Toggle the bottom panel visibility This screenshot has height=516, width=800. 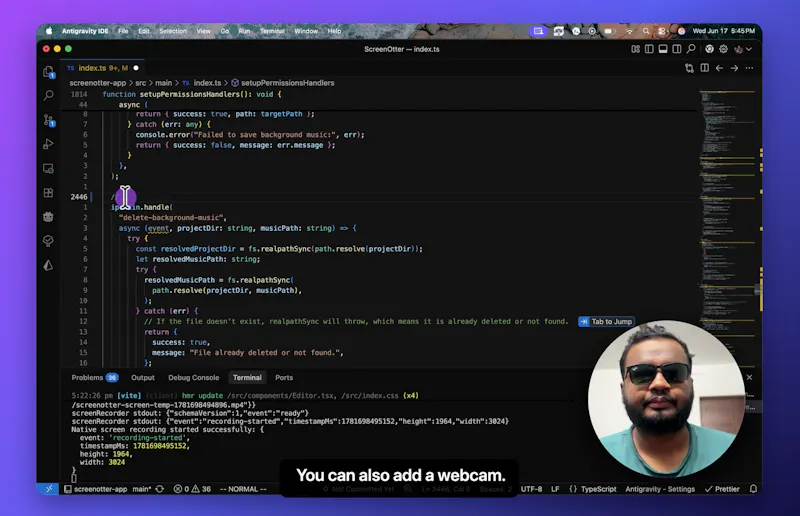click(x=663, y=49)
